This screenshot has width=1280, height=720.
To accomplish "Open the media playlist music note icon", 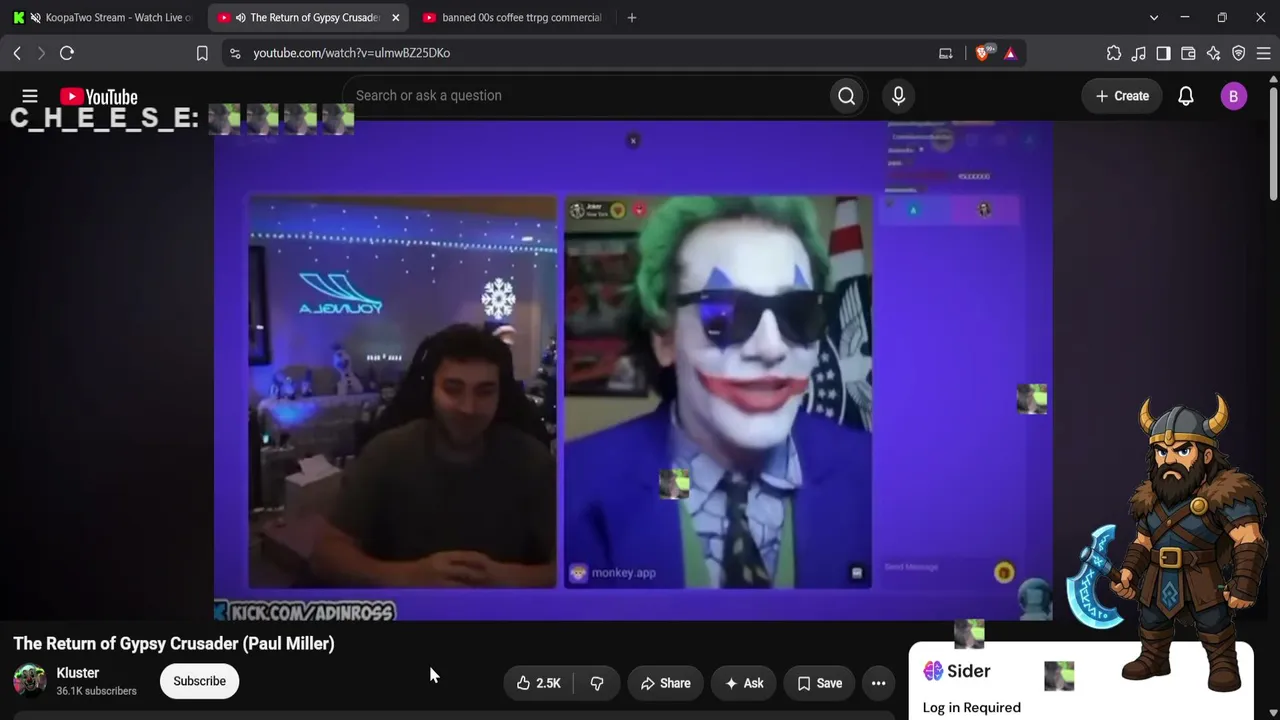I will coord(1139,53).
